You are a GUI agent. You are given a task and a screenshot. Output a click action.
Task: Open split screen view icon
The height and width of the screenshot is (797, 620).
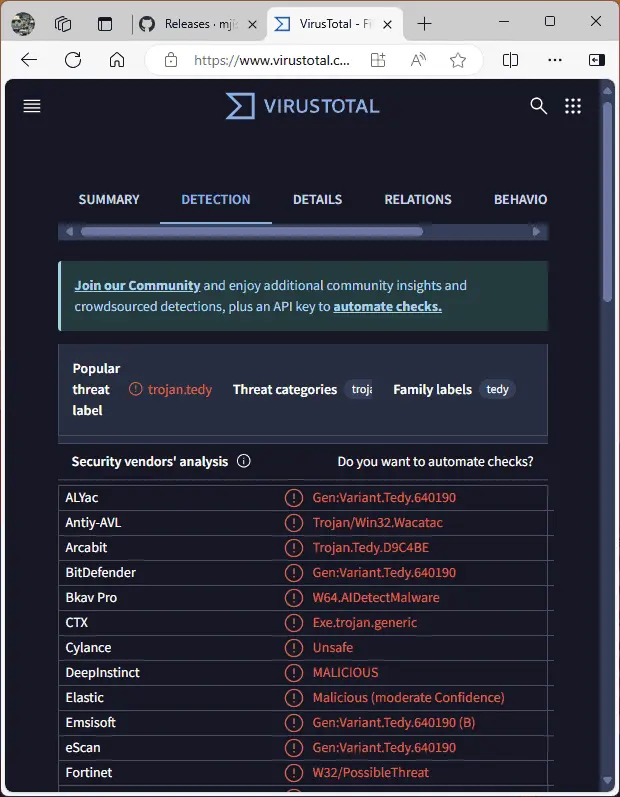pyautogui.click(x=510, y=60)
